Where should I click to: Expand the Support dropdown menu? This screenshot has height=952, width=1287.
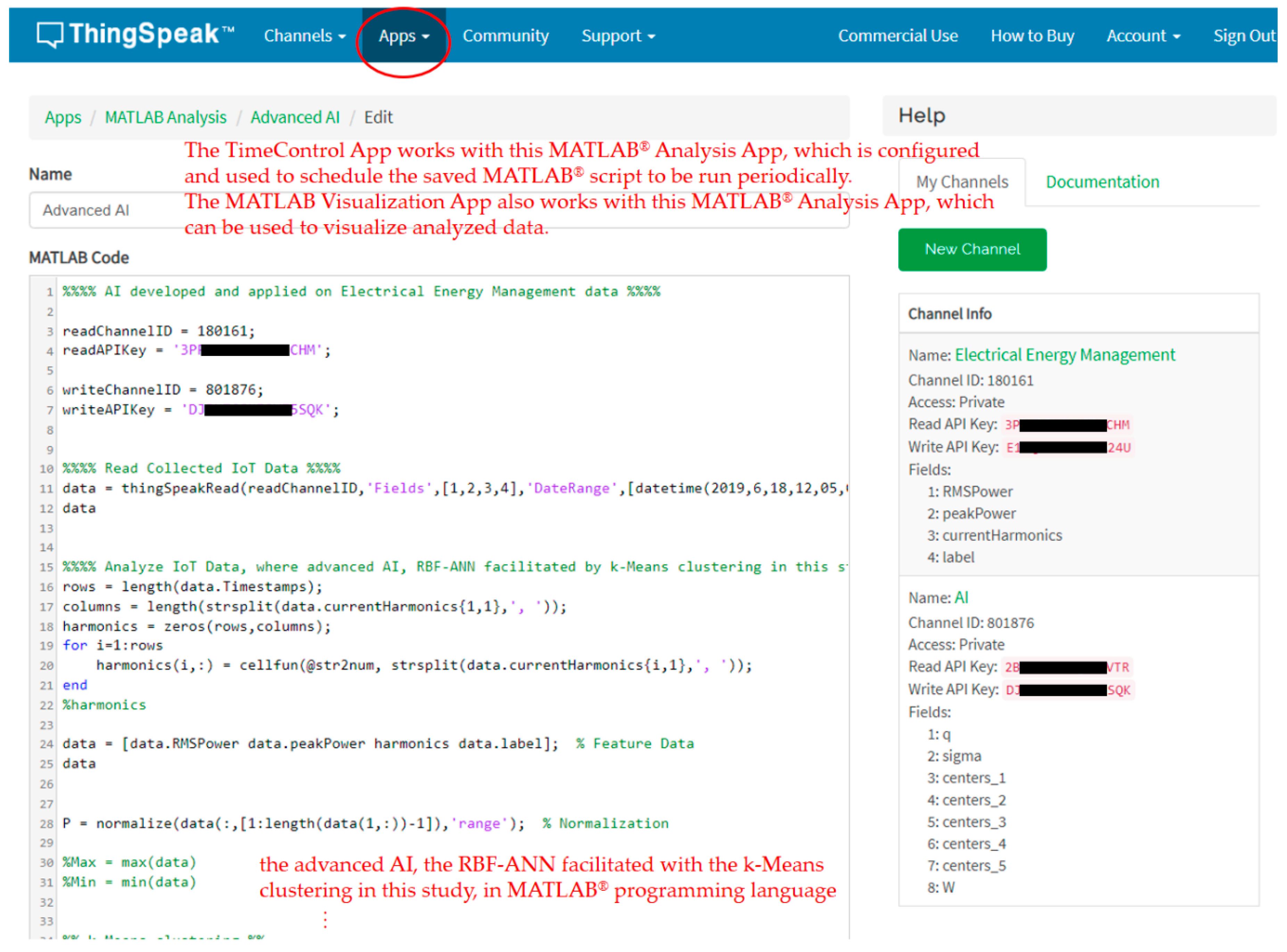pyautogui.click(x=618, y=36)
